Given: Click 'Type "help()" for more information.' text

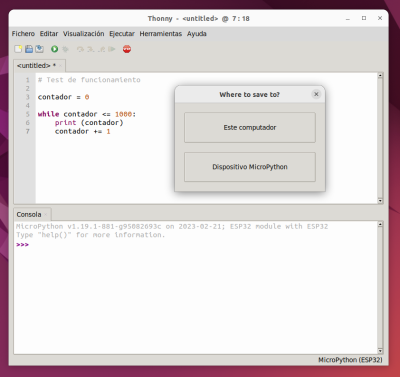Looking at the screenshot, I should (90, 235).
